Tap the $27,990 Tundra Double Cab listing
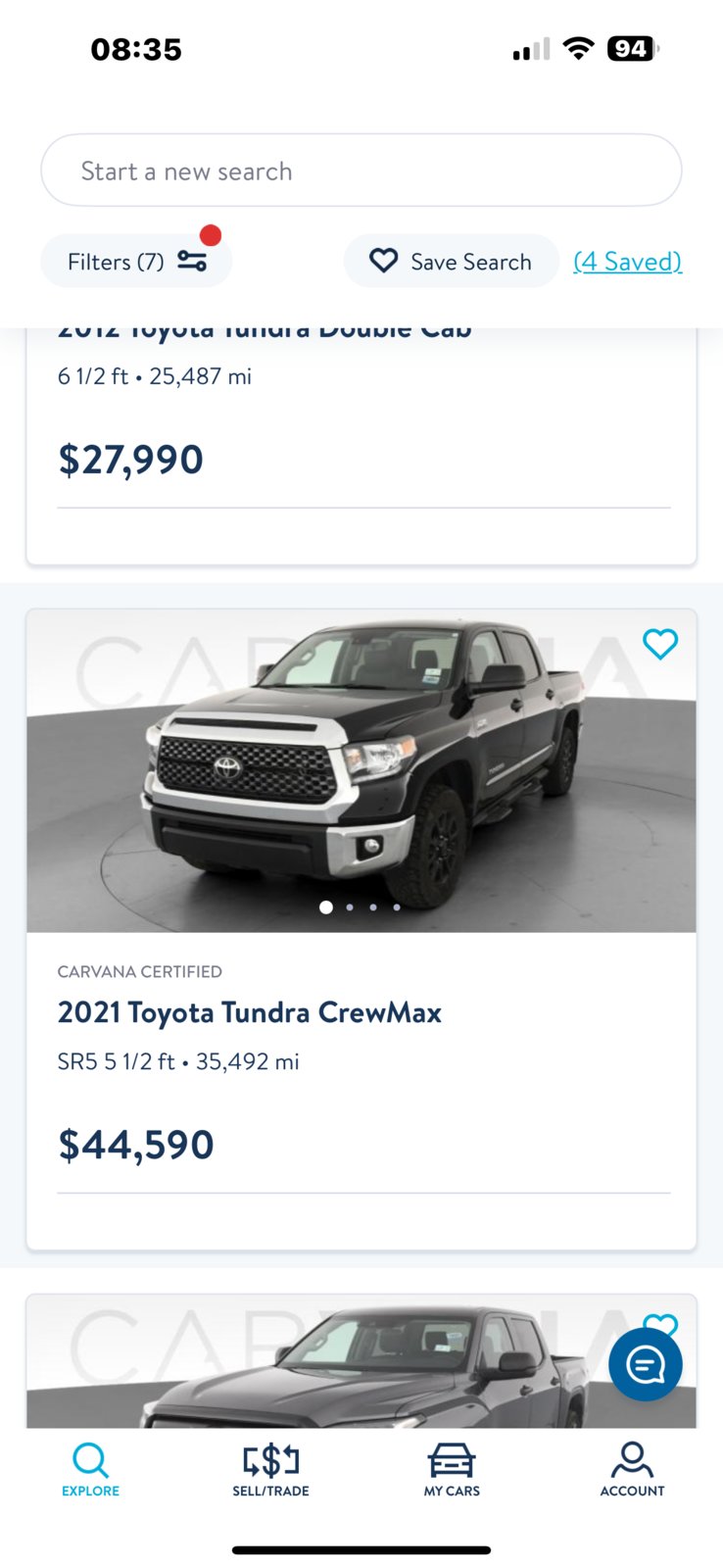The image size is (723, 1568). (361, 446)
